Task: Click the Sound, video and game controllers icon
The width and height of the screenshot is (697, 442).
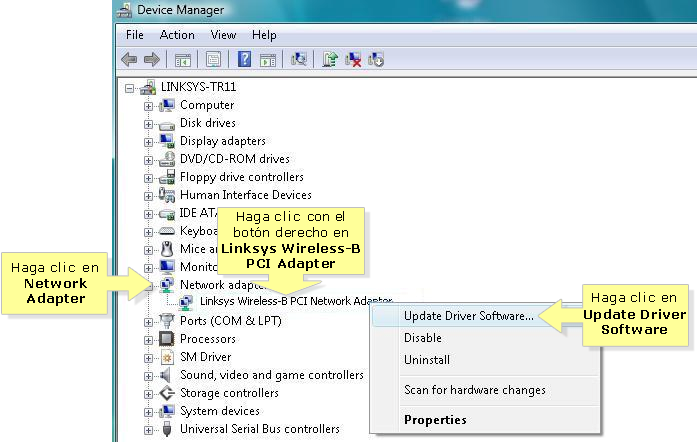Action: click(165, 375)
